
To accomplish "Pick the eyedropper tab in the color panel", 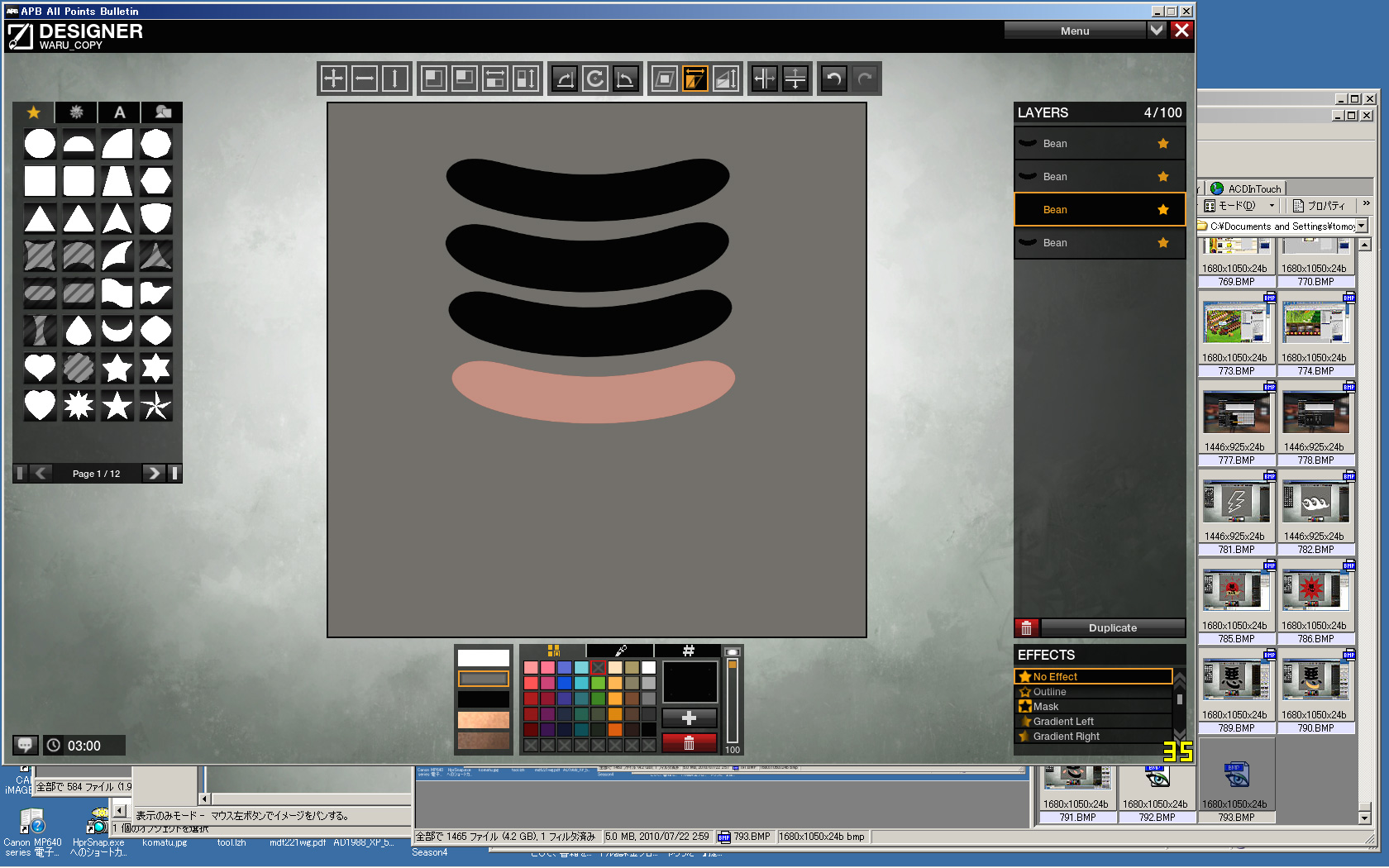I will pos(620,651).
